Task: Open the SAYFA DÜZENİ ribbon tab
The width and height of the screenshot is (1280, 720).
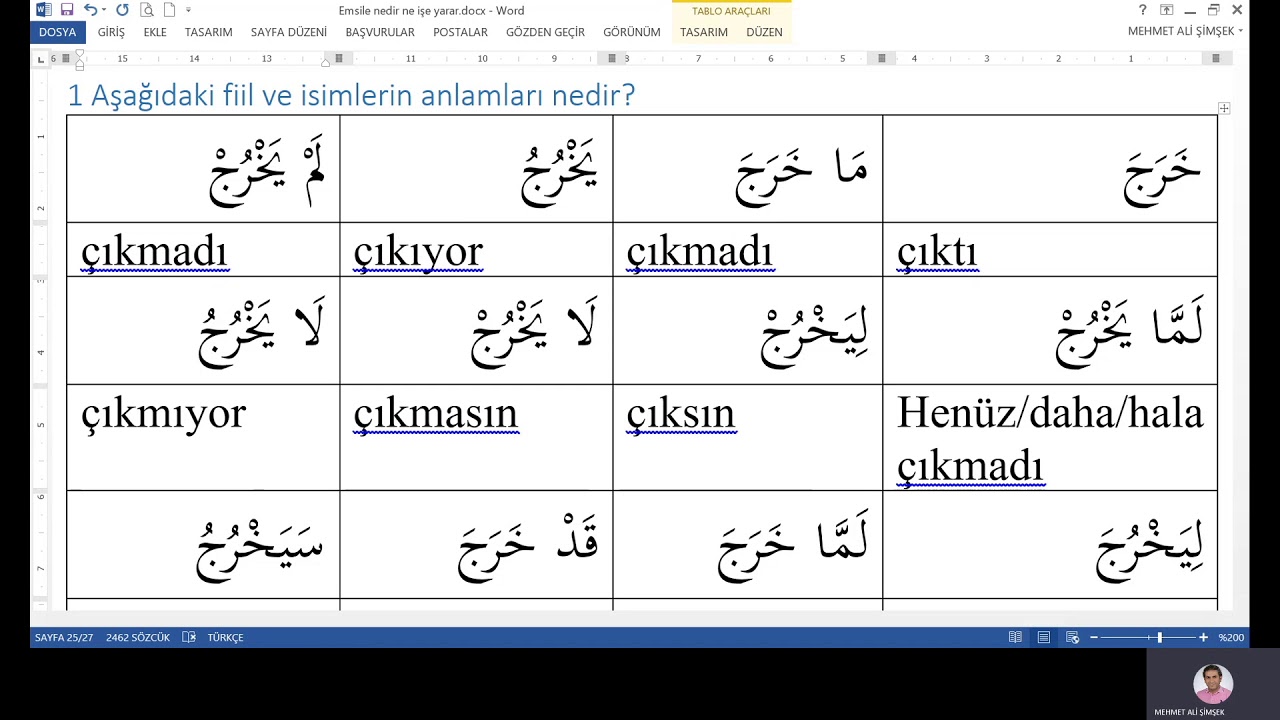Action: 289,32
